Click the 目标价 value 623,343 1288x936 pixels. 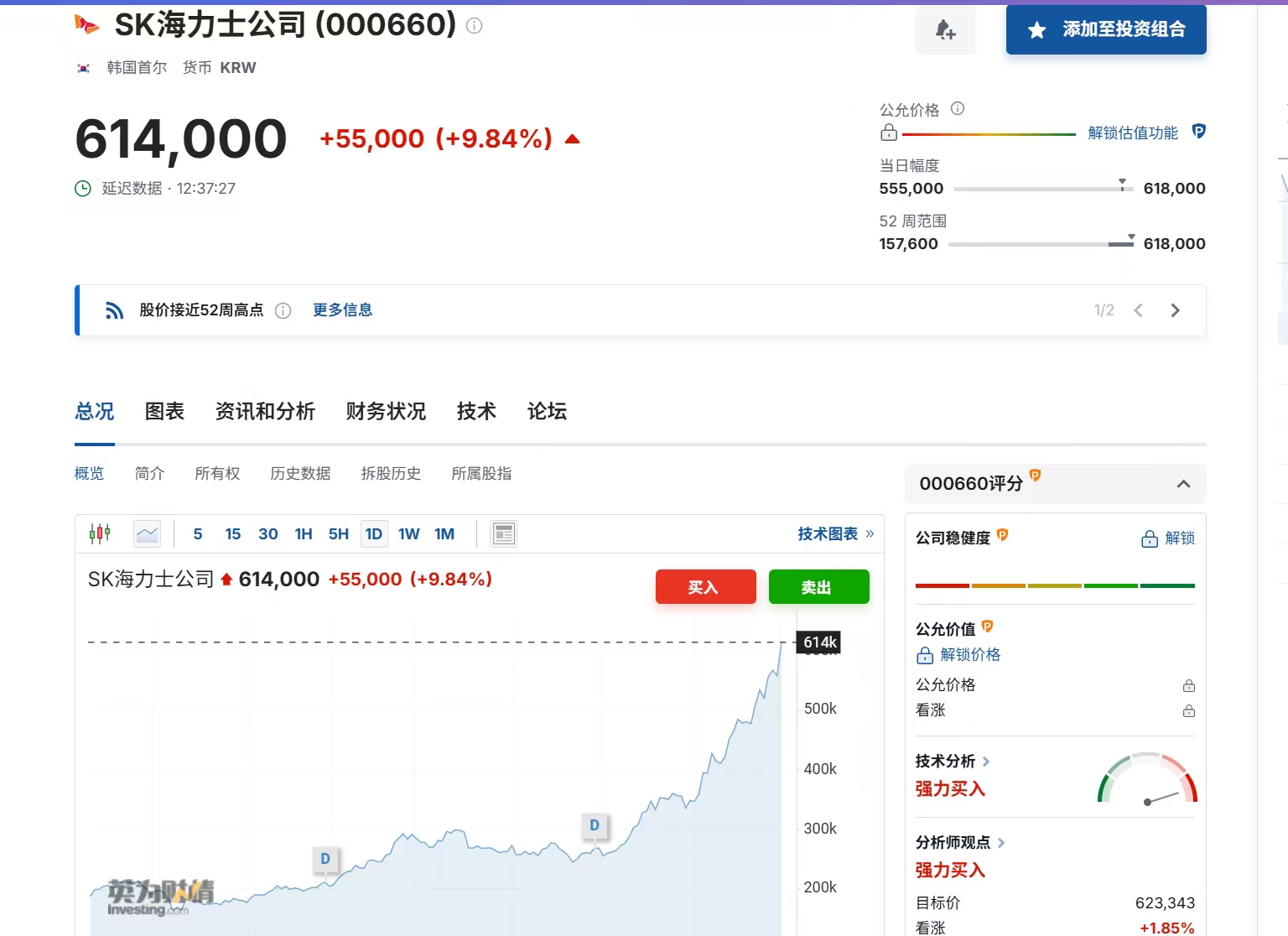click(1165, 903)
